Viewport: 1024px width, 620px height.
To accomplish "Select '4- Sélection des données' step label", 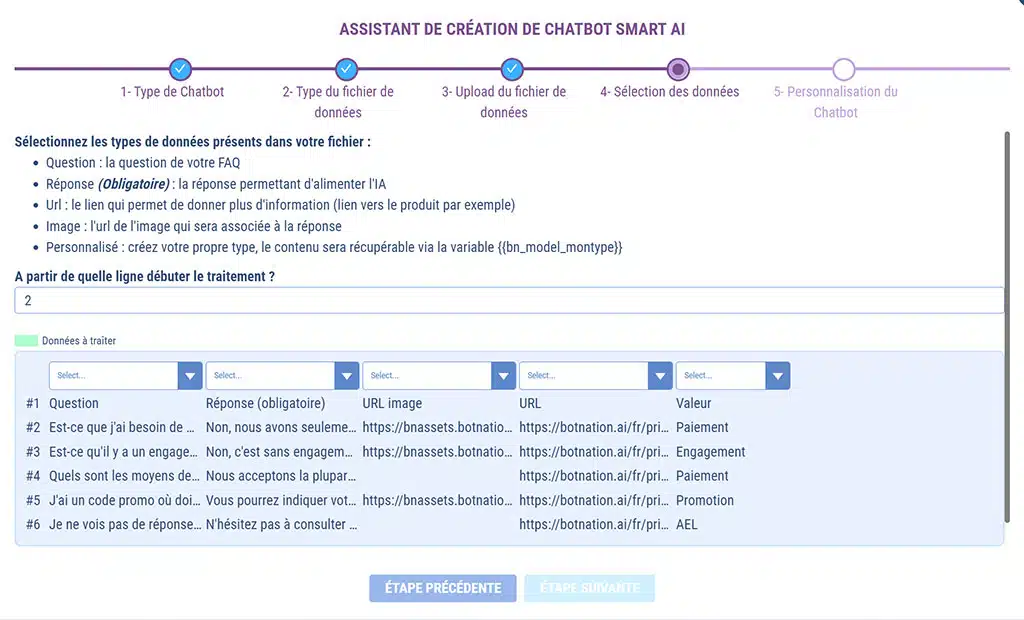I will (x=669, y=92).
